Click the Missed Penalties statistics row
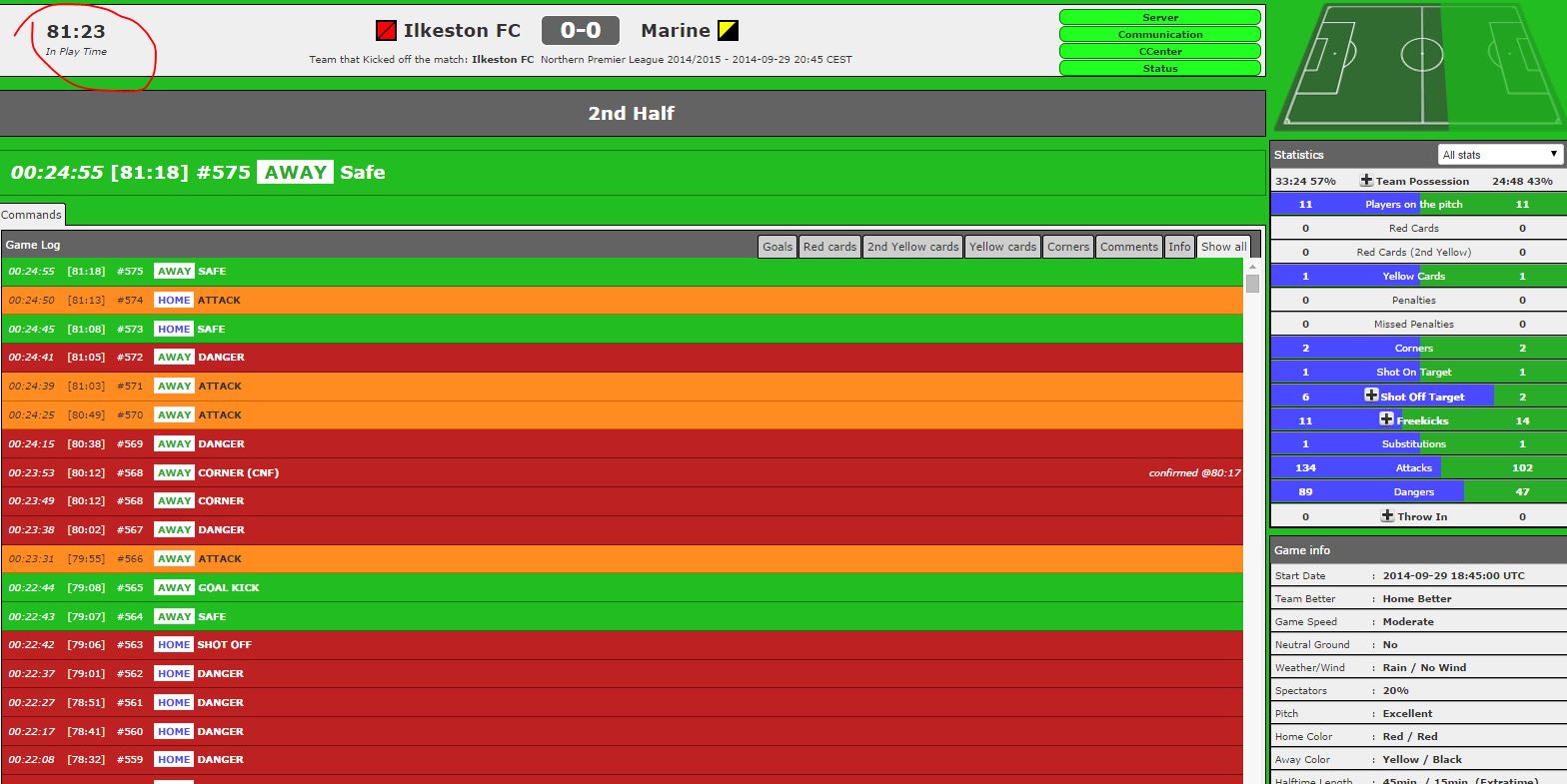Screen dimensions: 1567x784 click(1418, 324)
